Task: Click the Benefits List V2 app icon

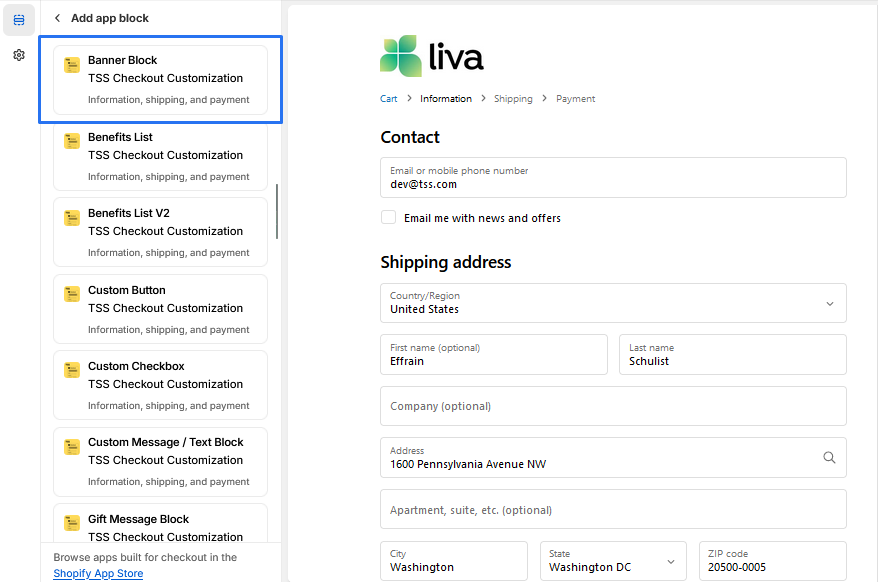Action: tap(72, 218)
